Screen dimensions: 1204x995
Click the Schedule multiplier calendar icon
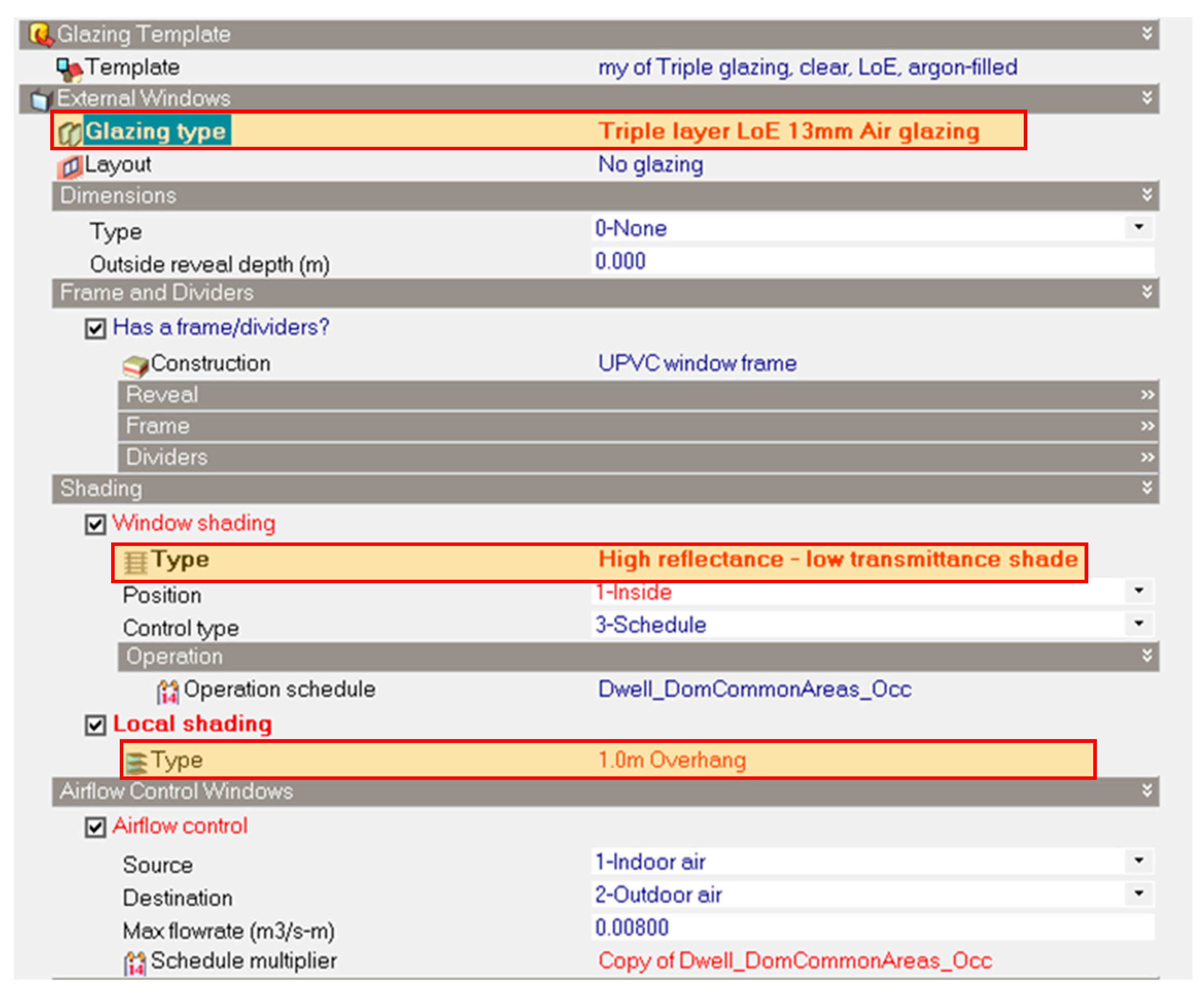click(135, 963)
